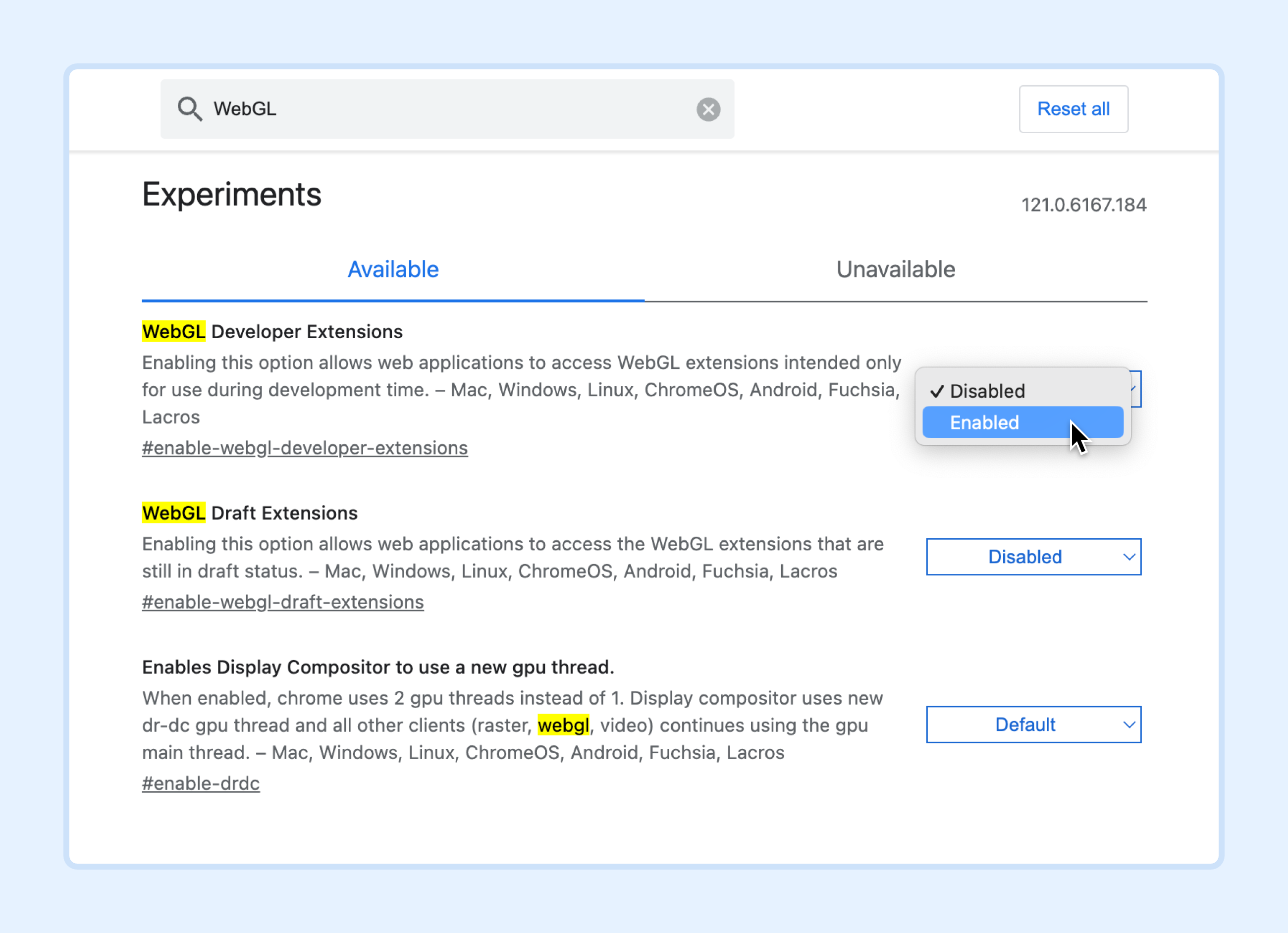Open the #enable-webgl-developer-extensions link
The width and height of the screenshot is (1288, 933).
point(305,448)
